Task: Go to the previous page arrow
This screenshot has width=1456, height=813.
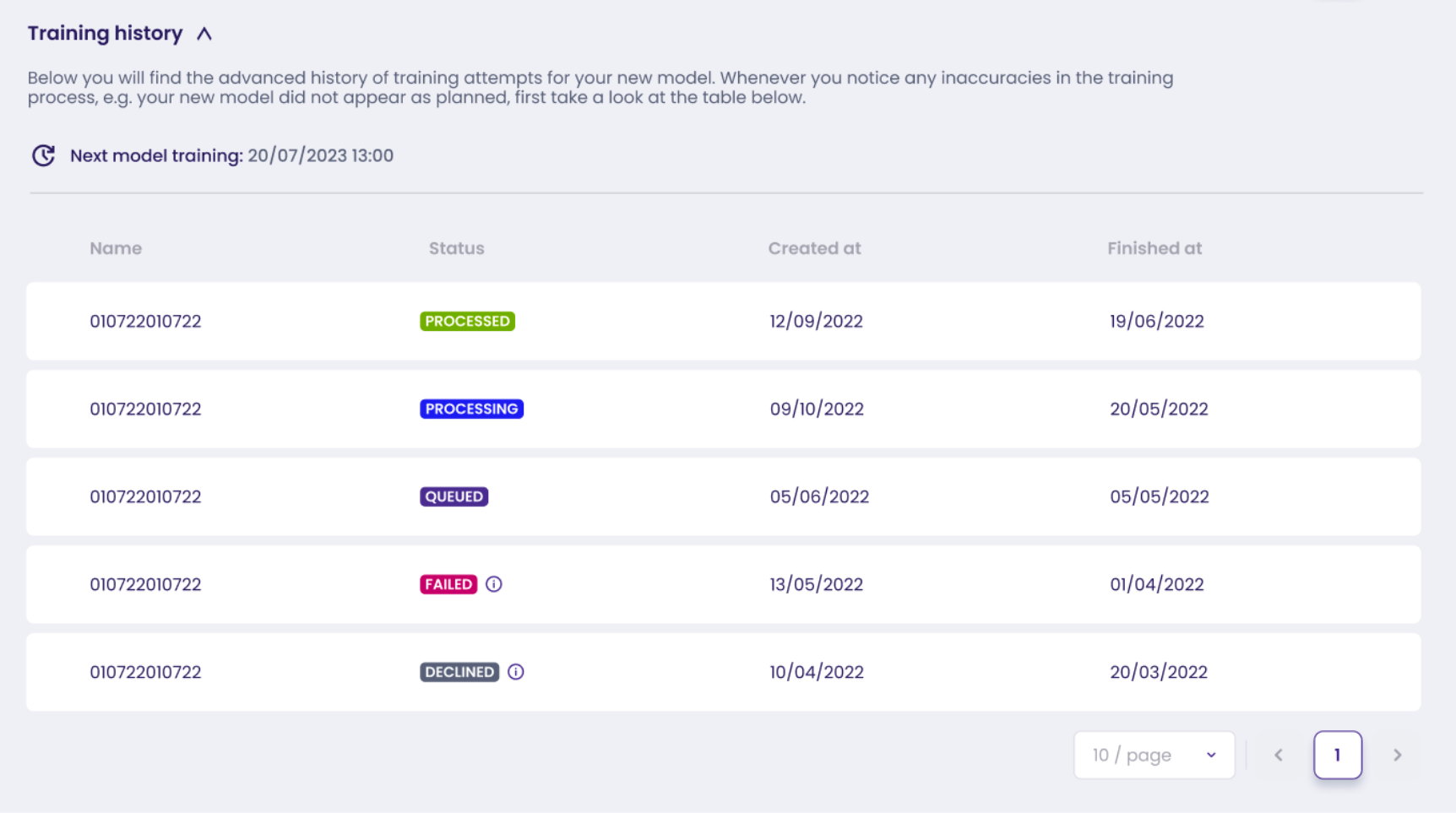Action: (1279, 755)
